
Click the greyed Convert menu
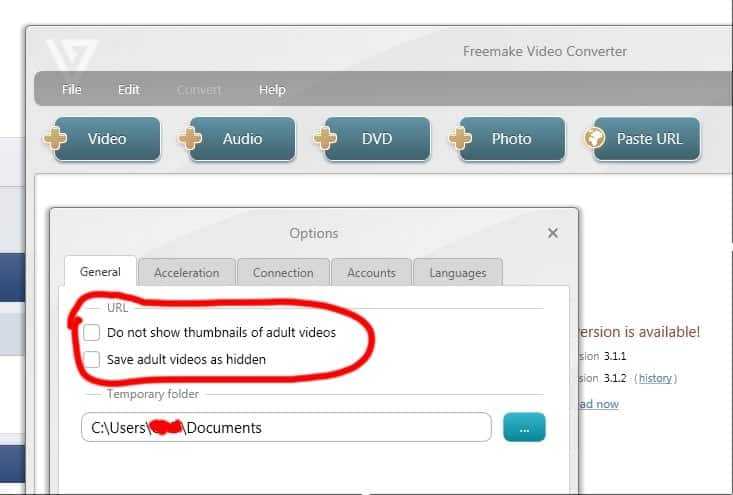click(199, 89)
